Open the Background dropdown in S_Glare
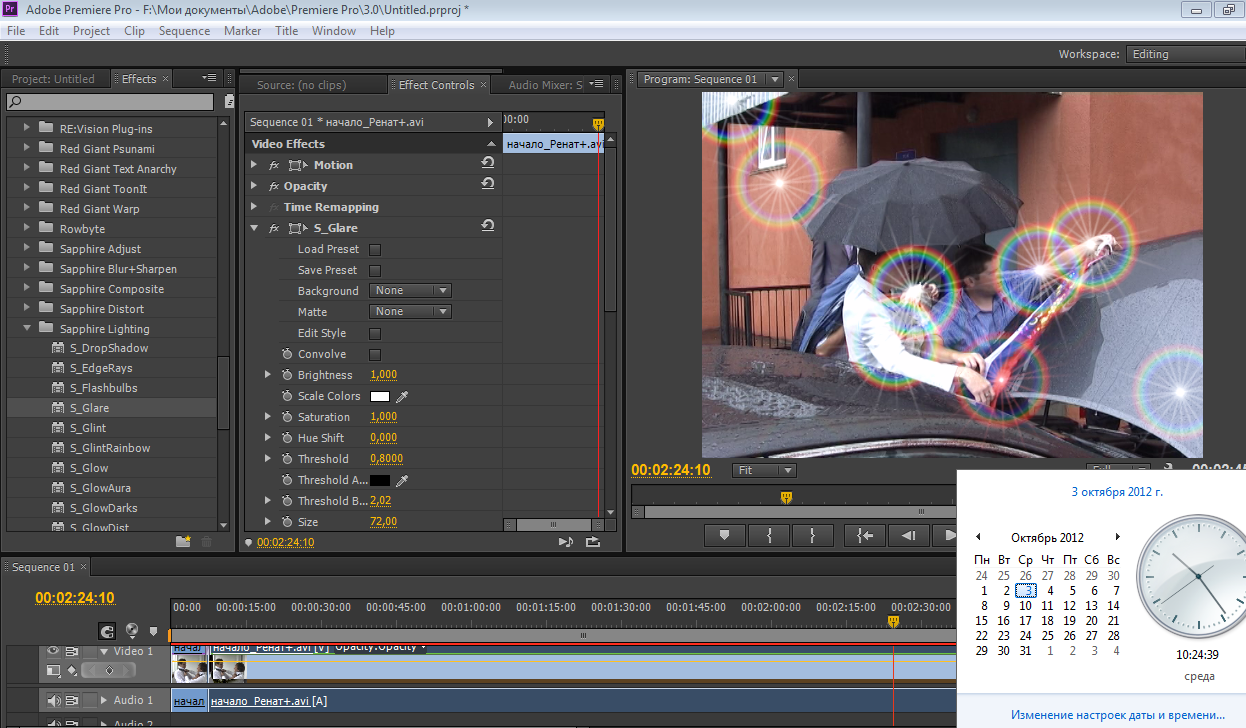1246x728 pixels. 410,291
